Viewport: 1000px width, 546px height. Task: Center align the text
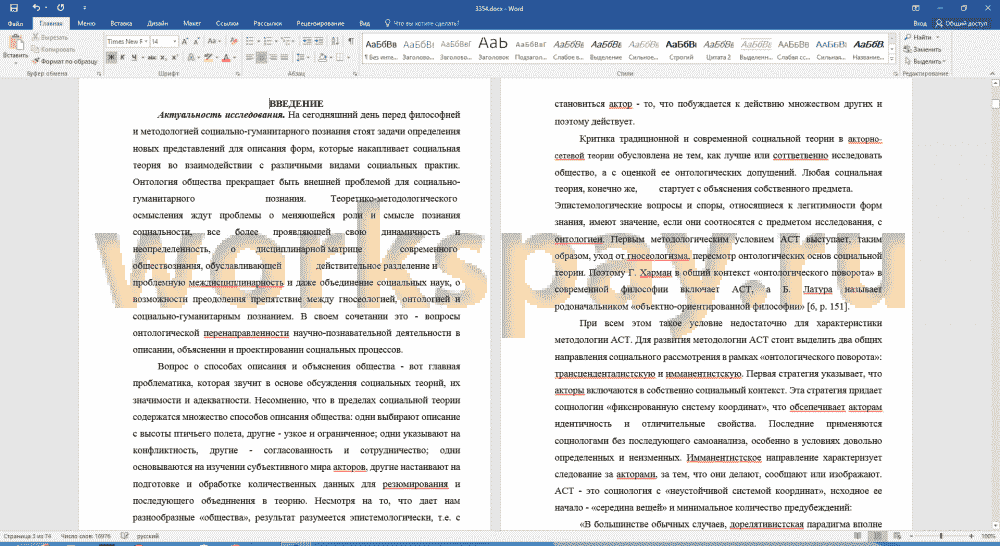pyautogui.click(x=261, y=57)
